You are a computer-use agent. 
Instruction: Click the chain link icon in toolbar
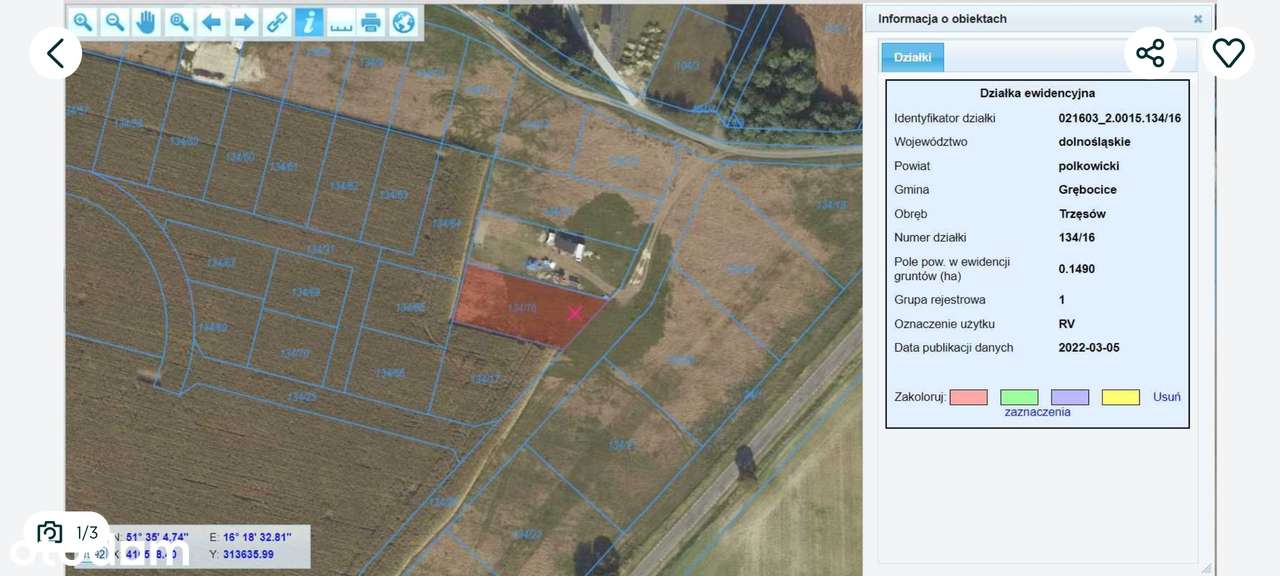pos(276,22)
